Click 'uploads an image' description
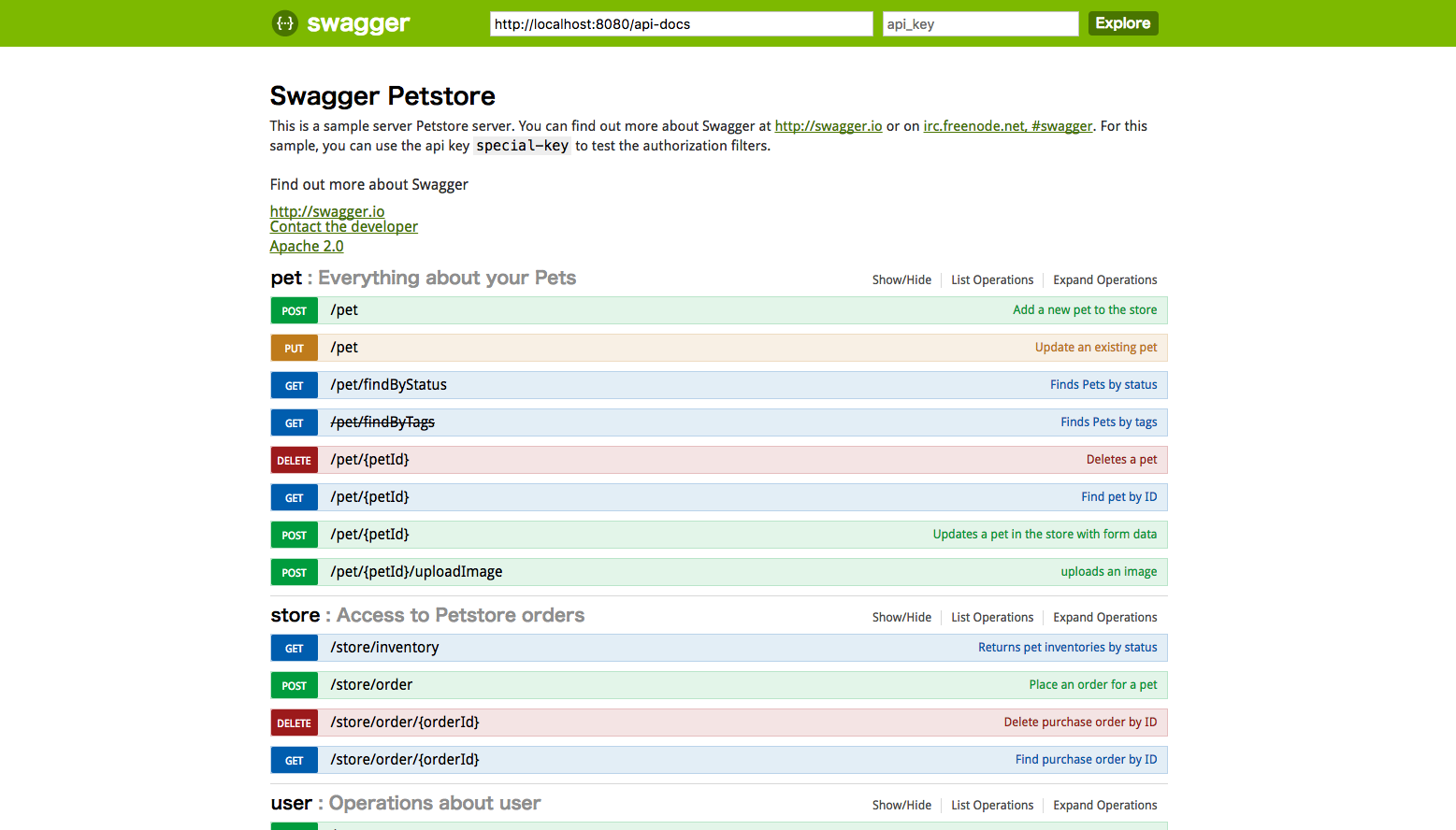 pyautogui.click(x=1109, y=572)
